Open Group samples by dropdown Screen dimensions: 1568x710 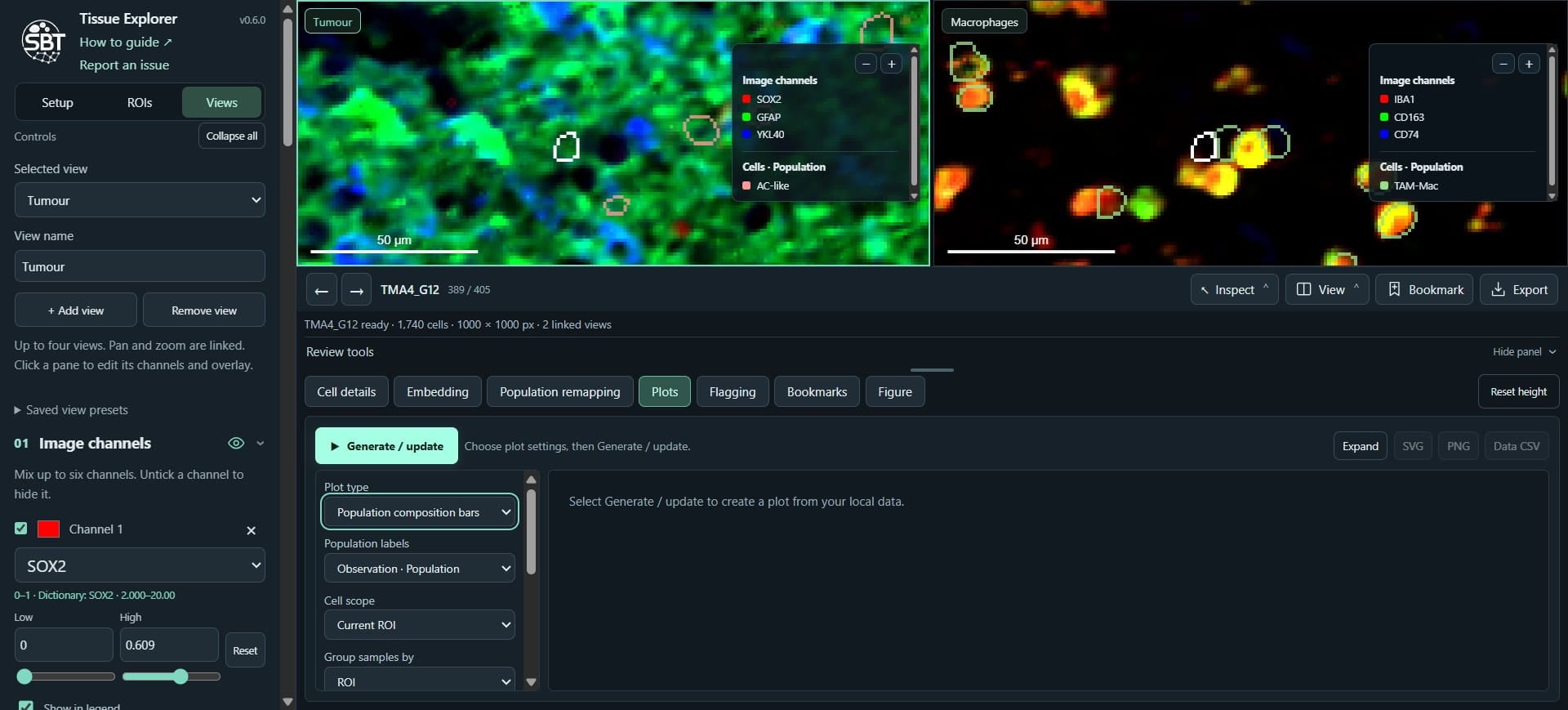tap(420, 681)
